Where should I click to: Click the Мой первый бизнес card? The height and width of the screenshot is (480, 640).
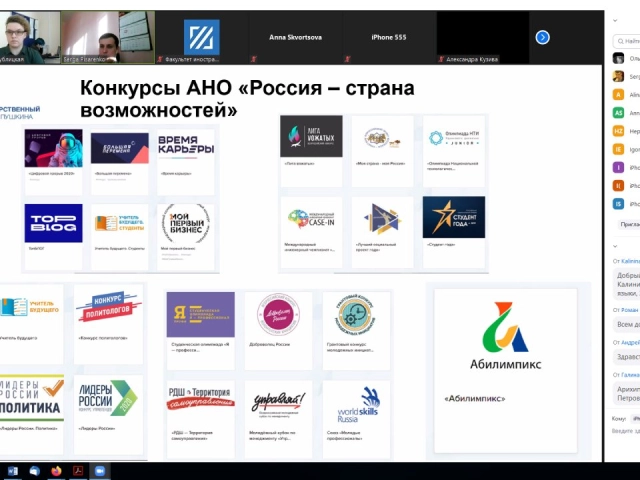click(186, 237)
